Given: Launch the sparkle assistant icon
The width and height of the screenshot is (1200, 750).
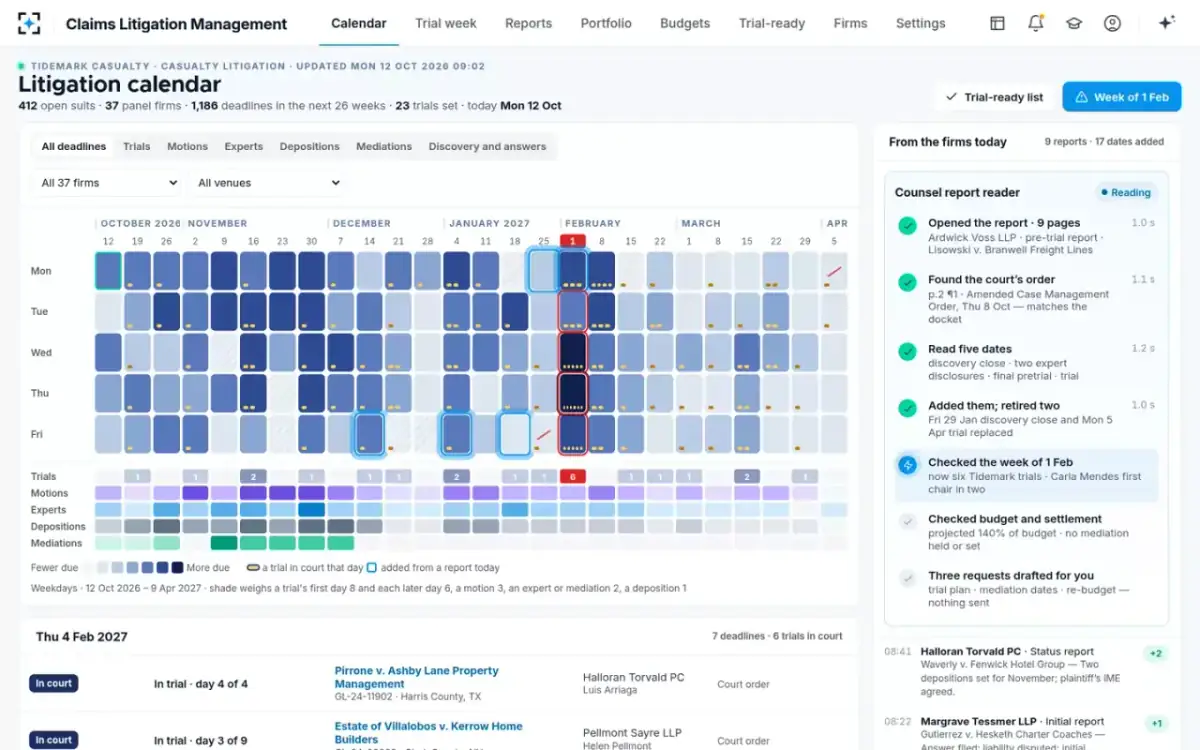Looking at the screenshot, I should point(1166,23).
